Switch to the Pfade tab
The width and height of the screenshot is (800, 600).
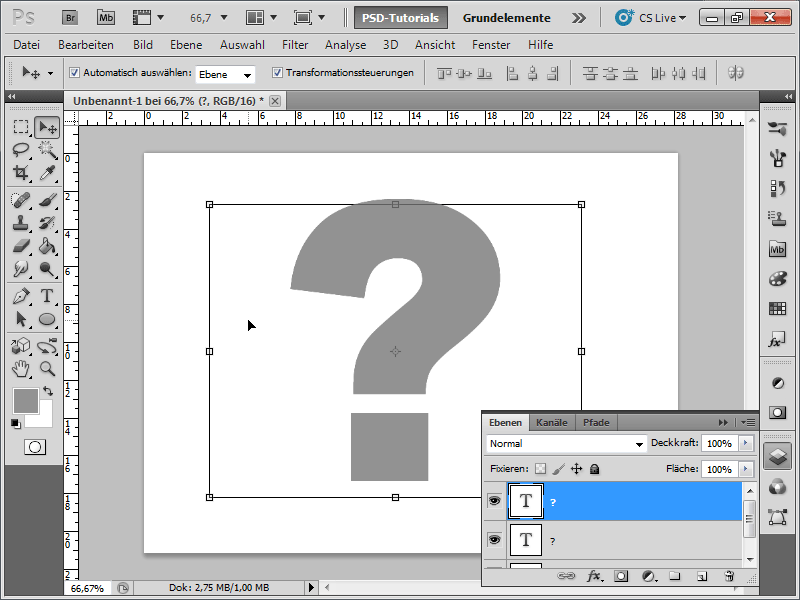[x=596, y=422]
